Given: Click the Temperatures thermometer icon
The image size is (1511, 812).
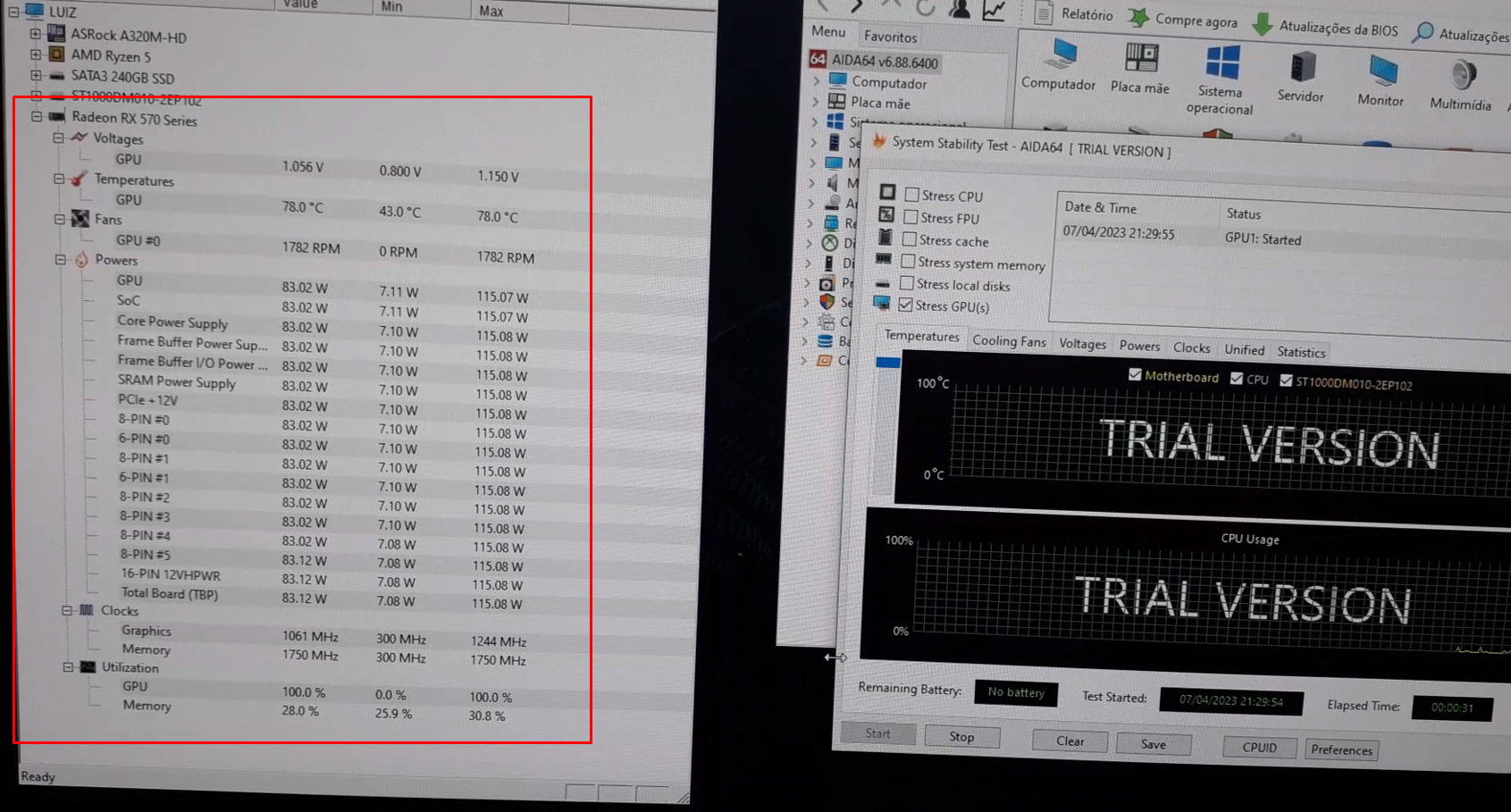Looking at the screenshot, I should pos(80,178).
